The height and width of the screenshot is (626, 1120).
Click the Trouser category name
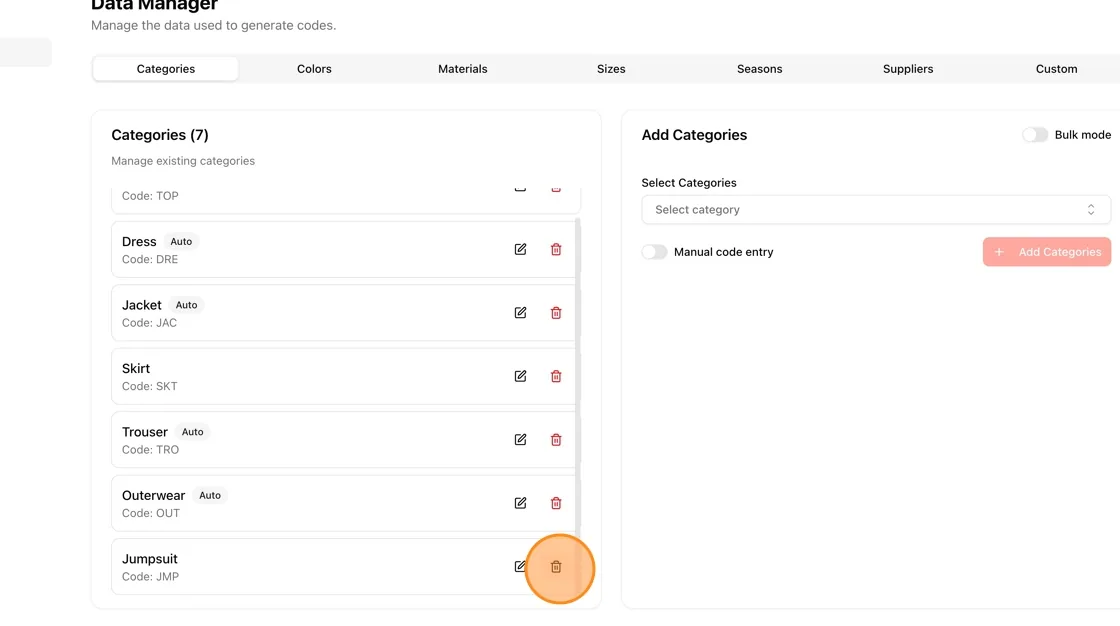click(x=145, y=432)
